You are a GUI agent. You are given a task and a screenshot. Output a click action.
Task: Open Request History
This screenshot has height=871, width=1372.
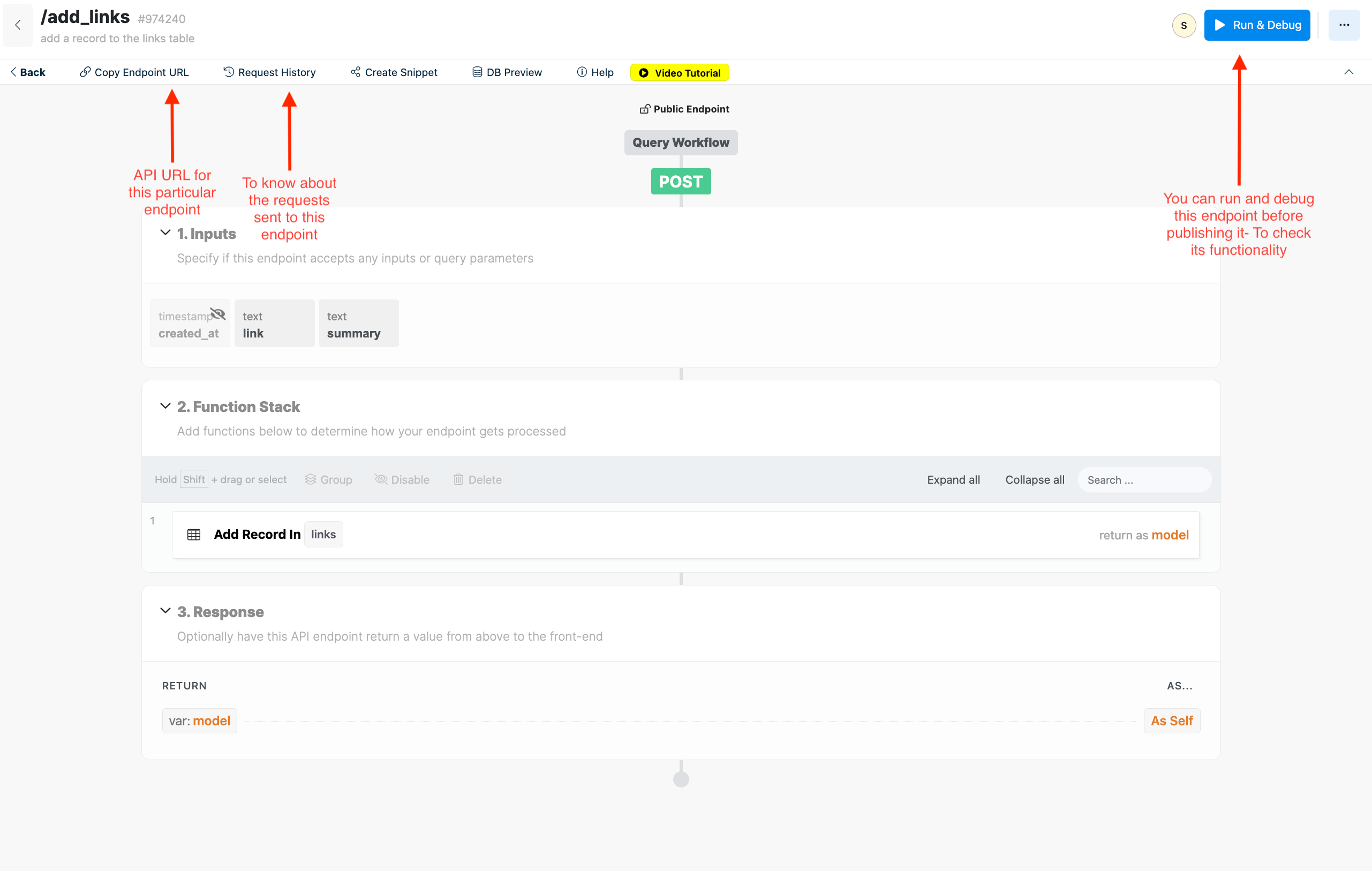click(269, 72)
